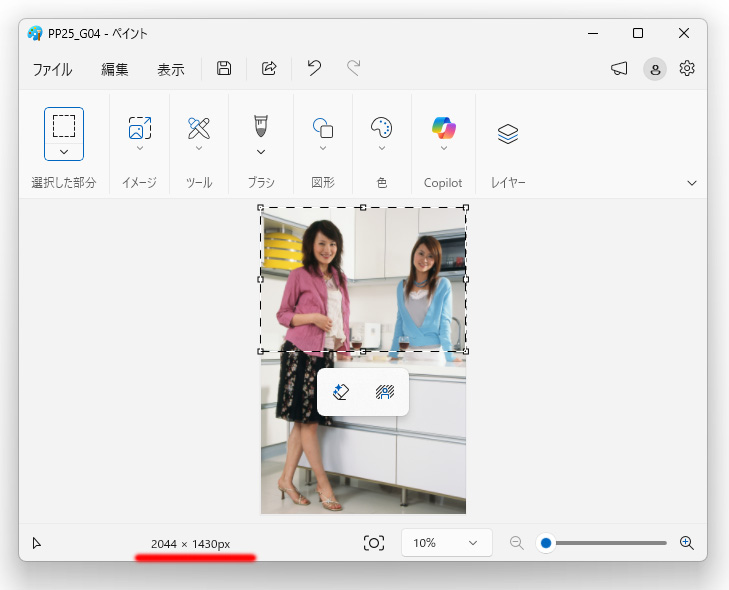The height and width of the screenshot is (590, 729).
Task: Share the image via share icon
Action: tap(269, 68)
